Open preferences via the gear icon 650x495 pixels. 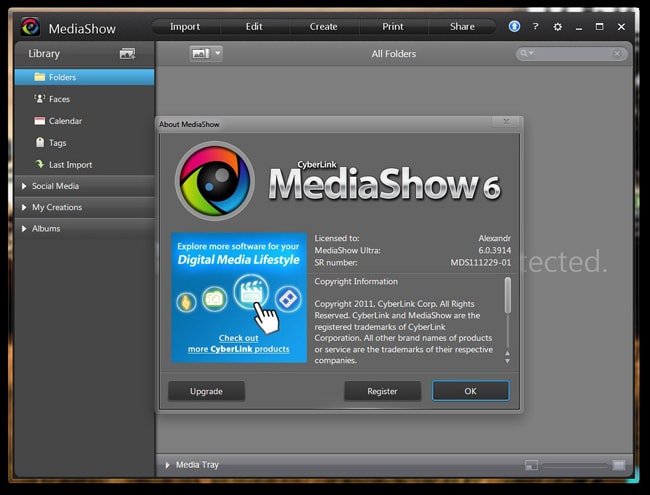point(558,27)
